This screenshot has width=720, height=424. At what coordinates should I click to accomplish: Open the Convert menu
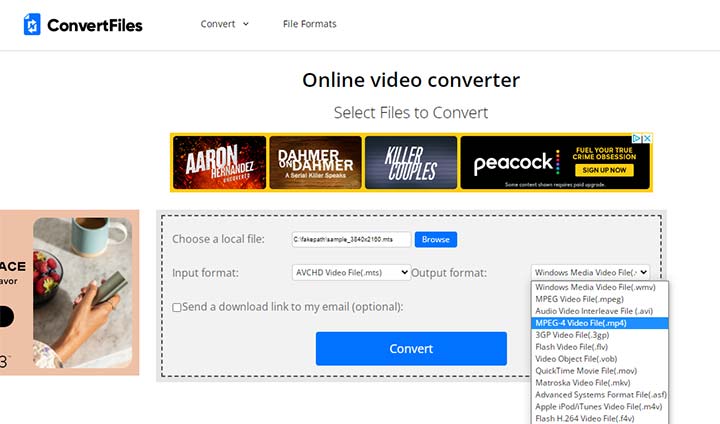(224, 24)
